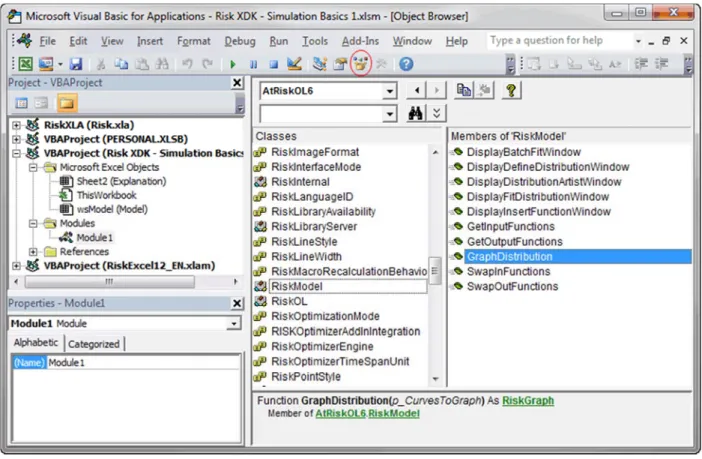The image size is (702, 459).
Task: Switch to the Categorized properties tab
Action: [x=94, y=344]
